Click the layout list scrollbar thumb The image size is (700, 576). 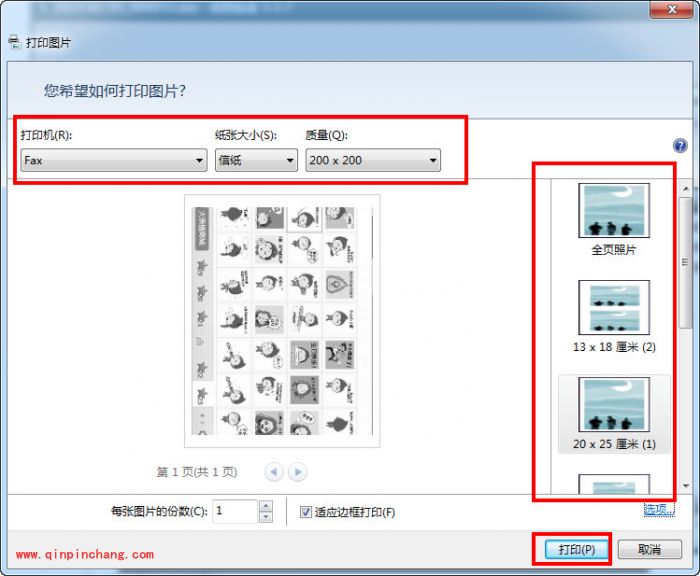point(686,263)
